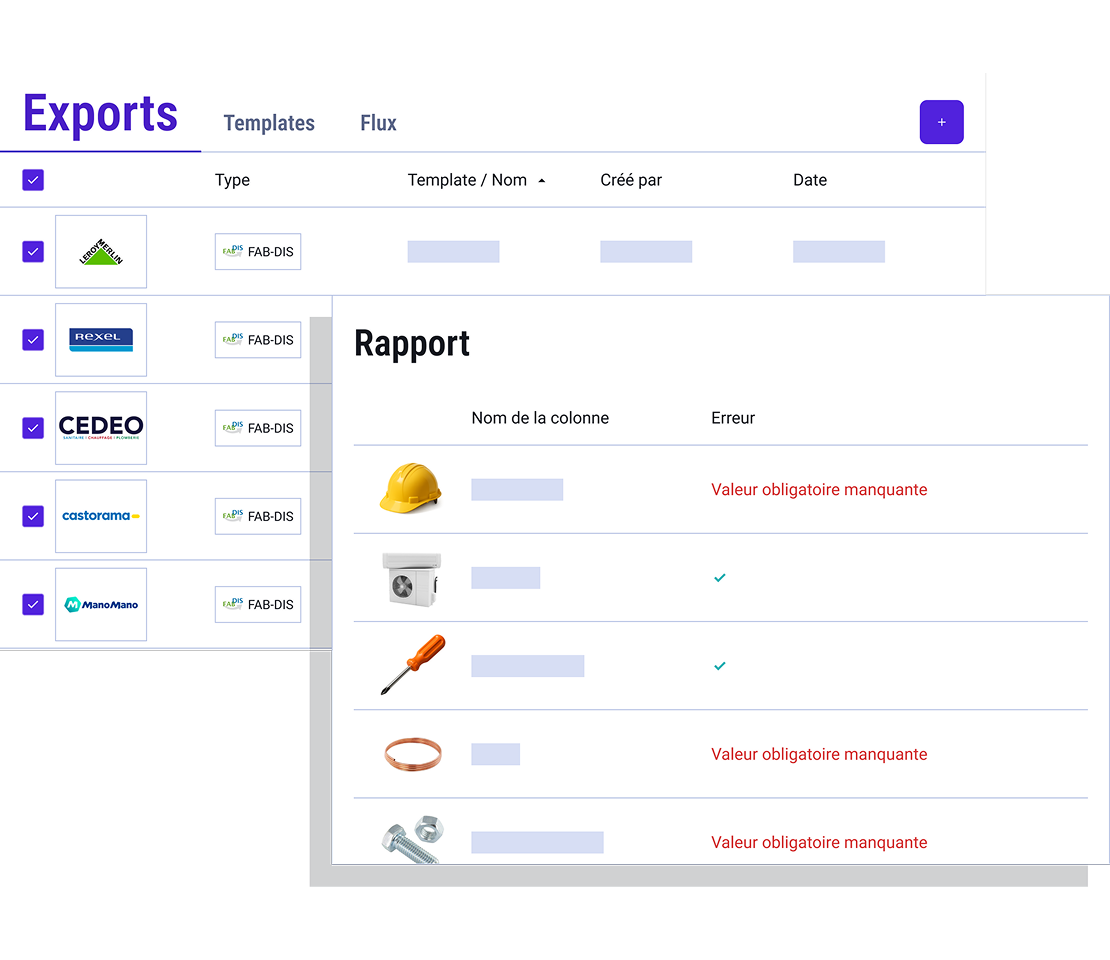Viewport: 1110px width, 960px height.
Task: Select the ManoMano logo thumbnail
Action: tap(101, 604)
